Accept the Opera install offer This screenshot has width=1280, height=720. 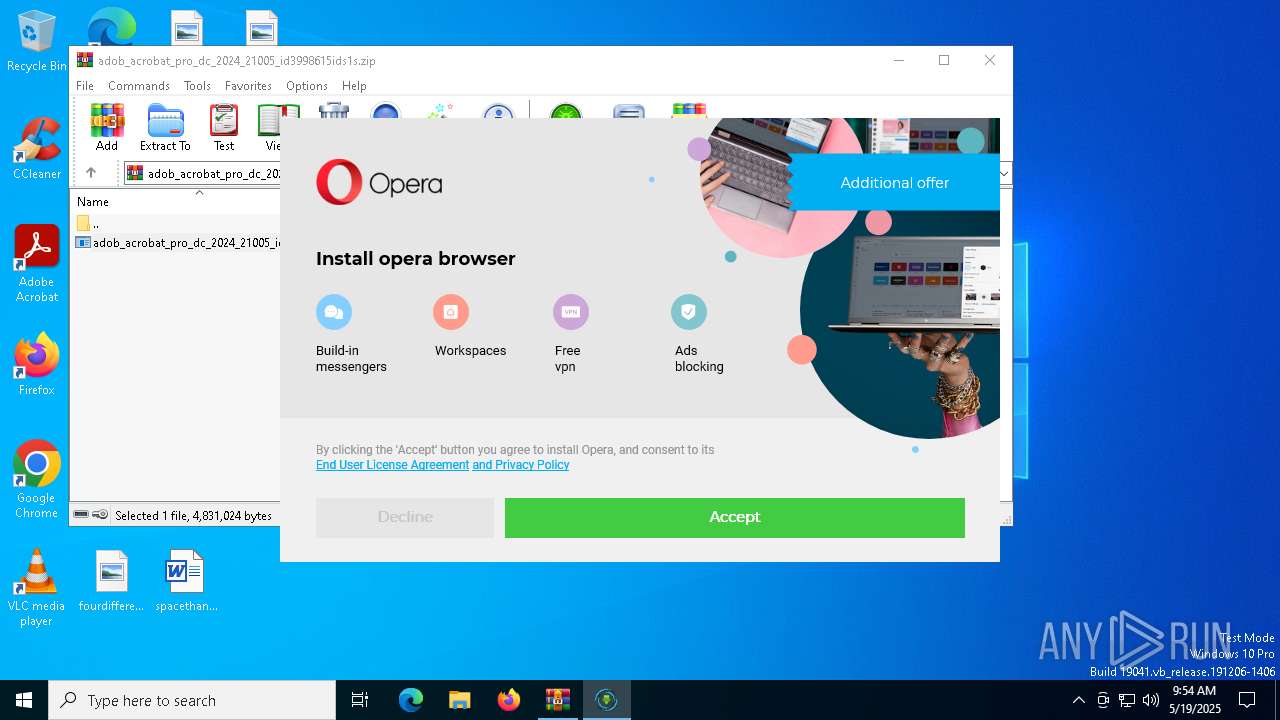(x=735, y=518)
